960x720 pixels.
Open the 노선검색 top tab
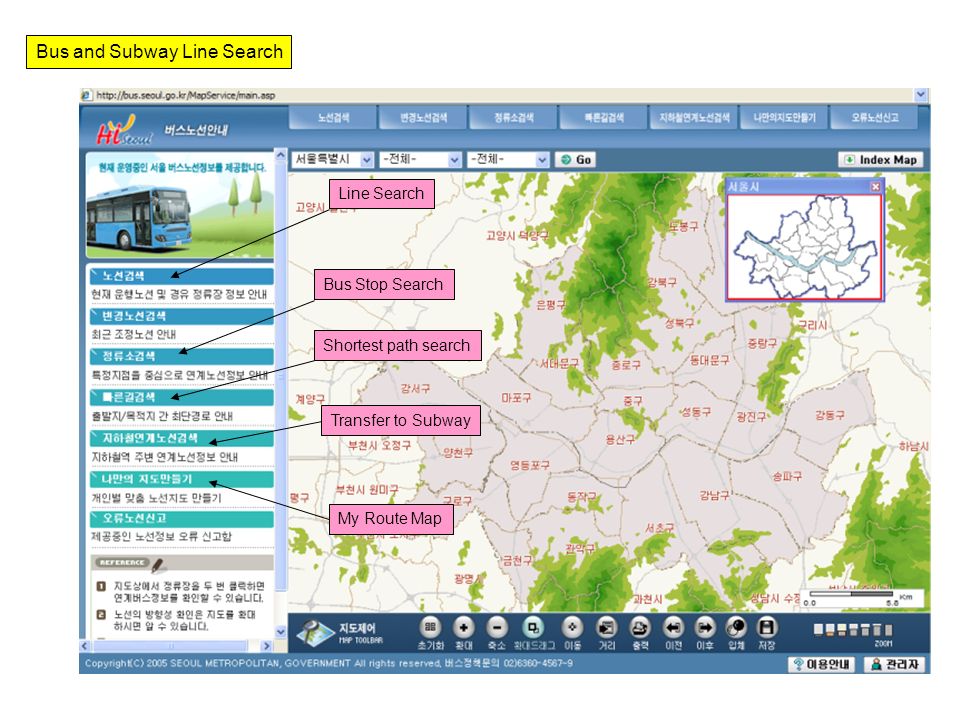[332, 118]
